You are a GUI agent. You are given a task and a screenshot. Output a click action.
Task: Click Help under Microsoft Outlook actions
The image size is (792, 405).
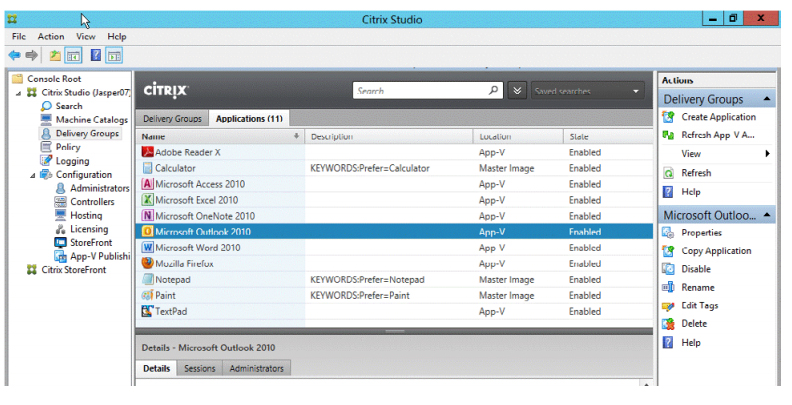click(690, 342)
